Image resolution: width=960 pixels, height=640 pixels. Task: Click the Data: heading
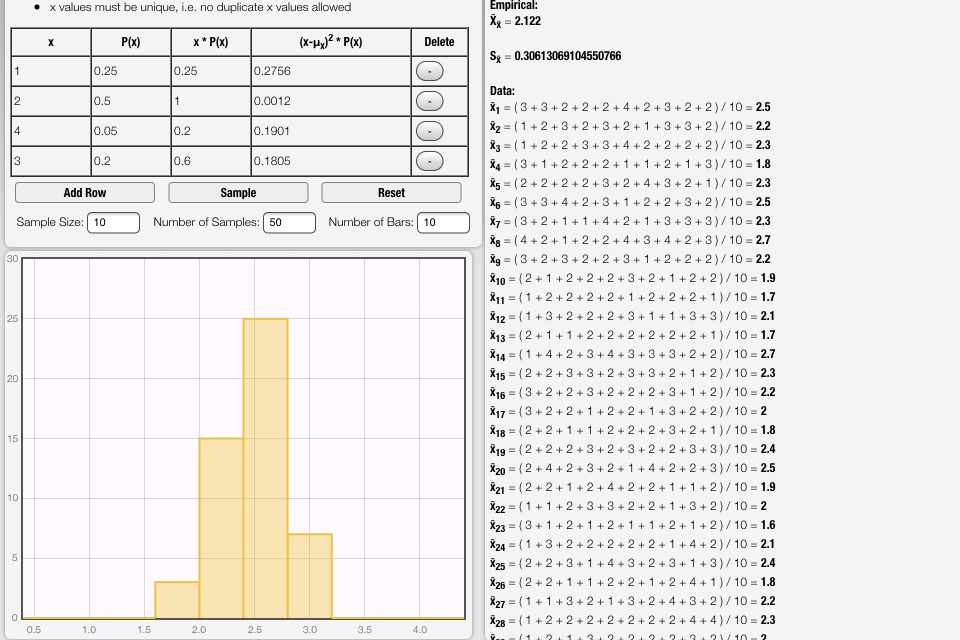pyautogui.click(x=502, y=91)
